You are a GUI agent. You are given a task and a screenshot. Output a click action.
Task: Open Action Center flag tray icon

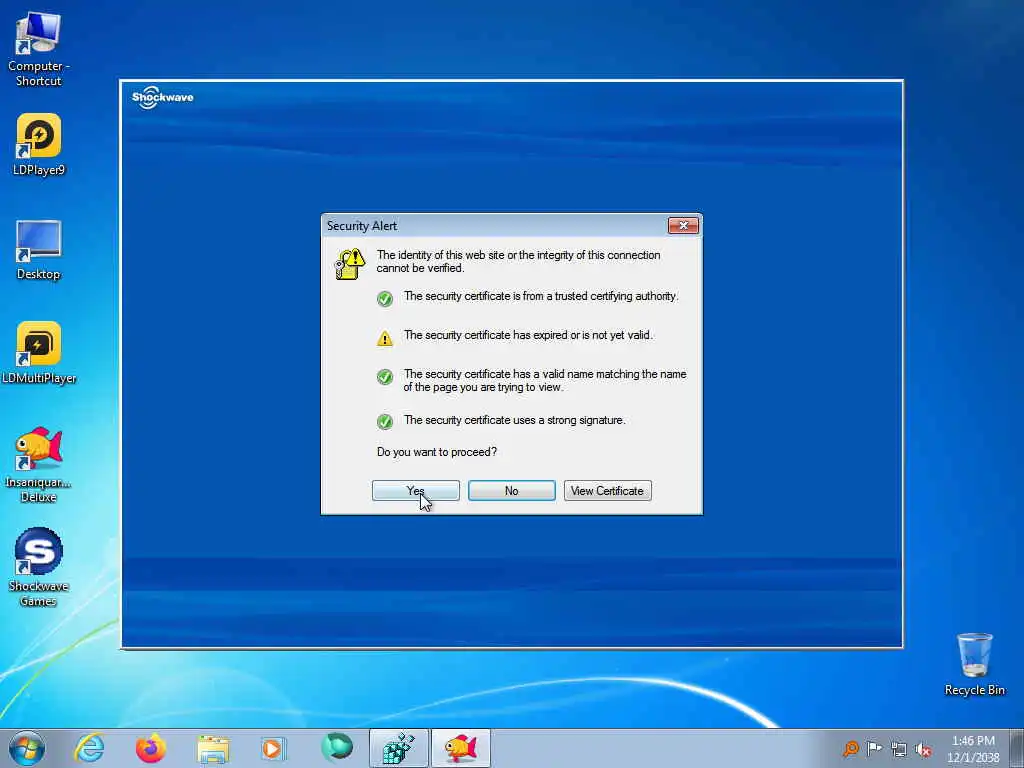click(x=874, y=748)
